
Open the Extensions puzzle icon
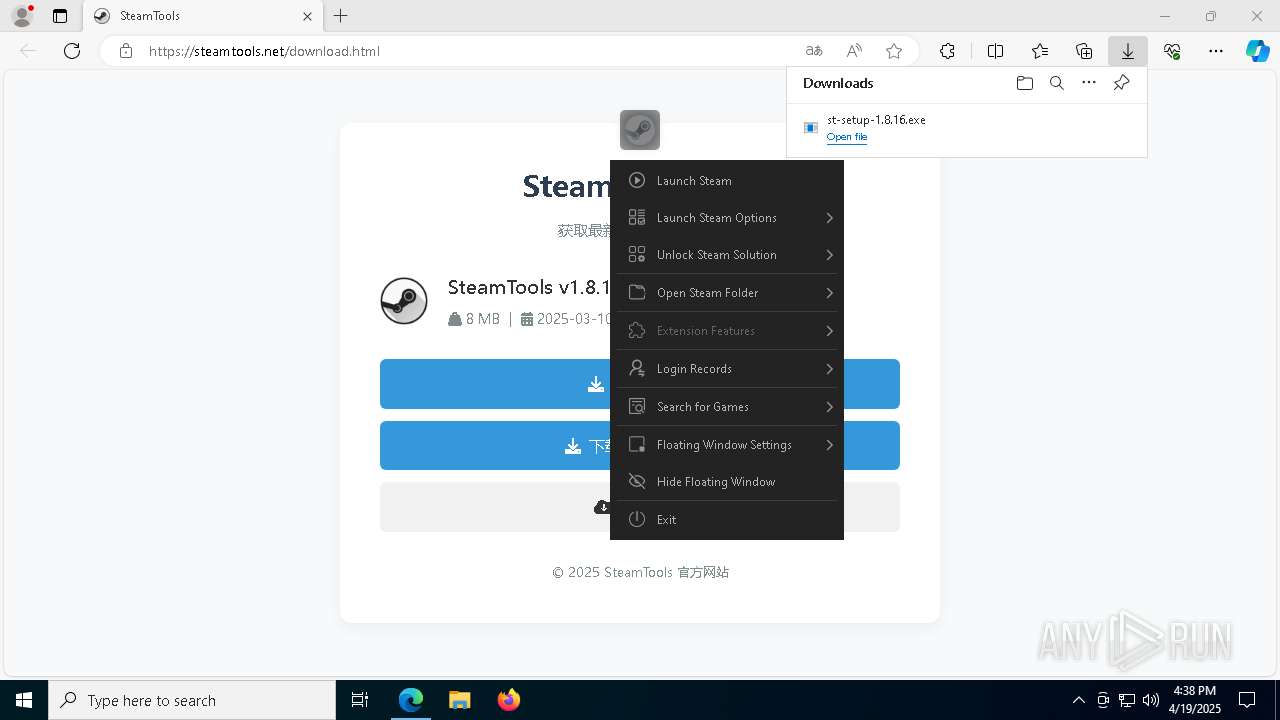point(947,51)
